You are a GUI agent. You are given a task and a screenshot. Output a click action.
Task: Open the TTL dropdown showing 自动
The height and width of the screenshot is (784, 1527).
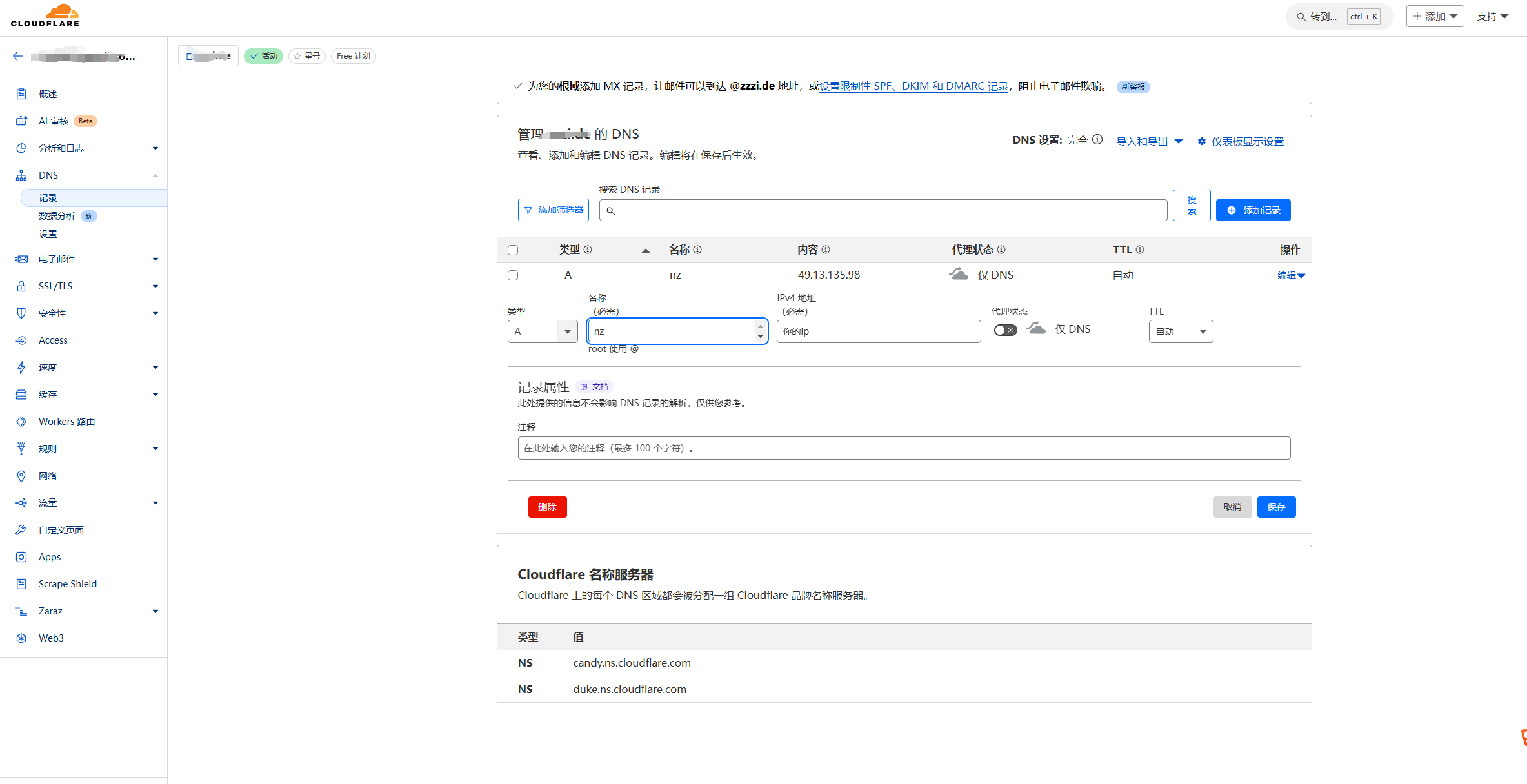1181,331
